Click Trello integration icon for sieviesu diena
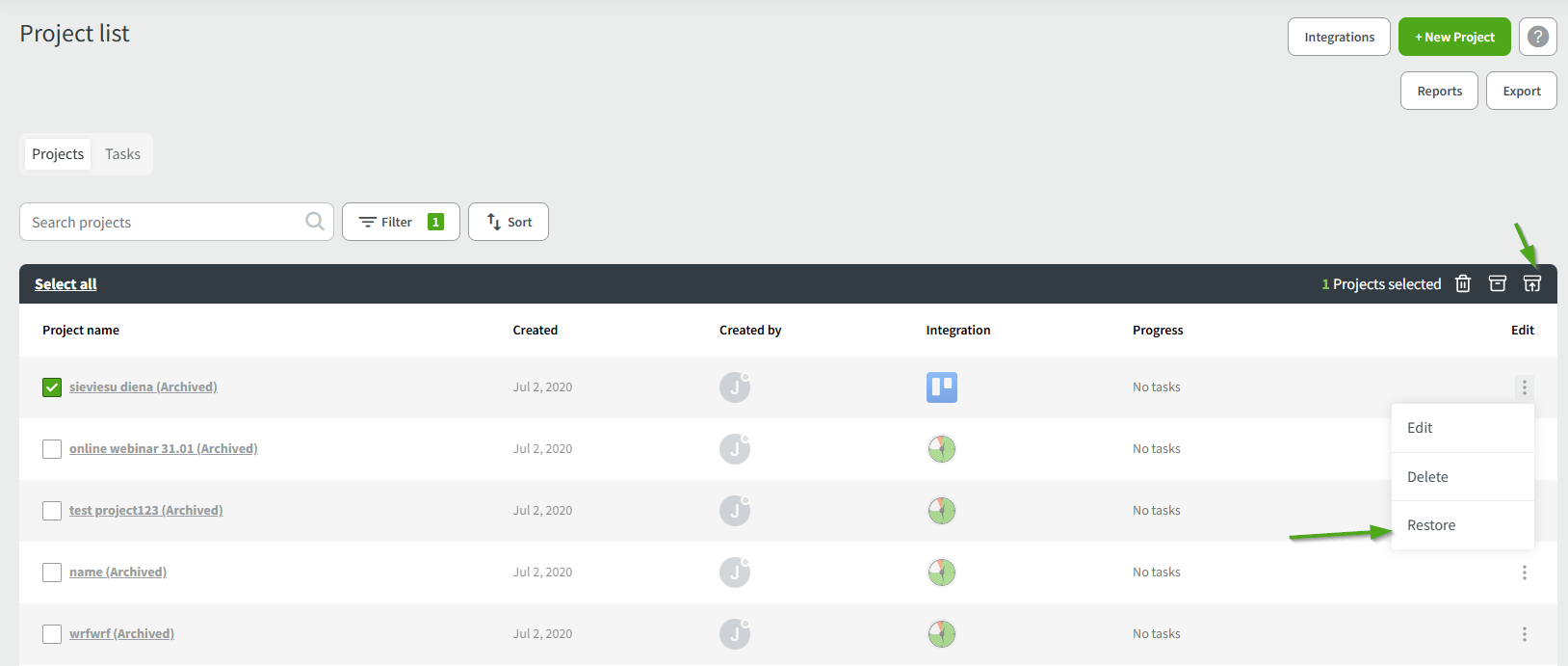Viewport: 1568px width, 666px height. click(941, 387)
